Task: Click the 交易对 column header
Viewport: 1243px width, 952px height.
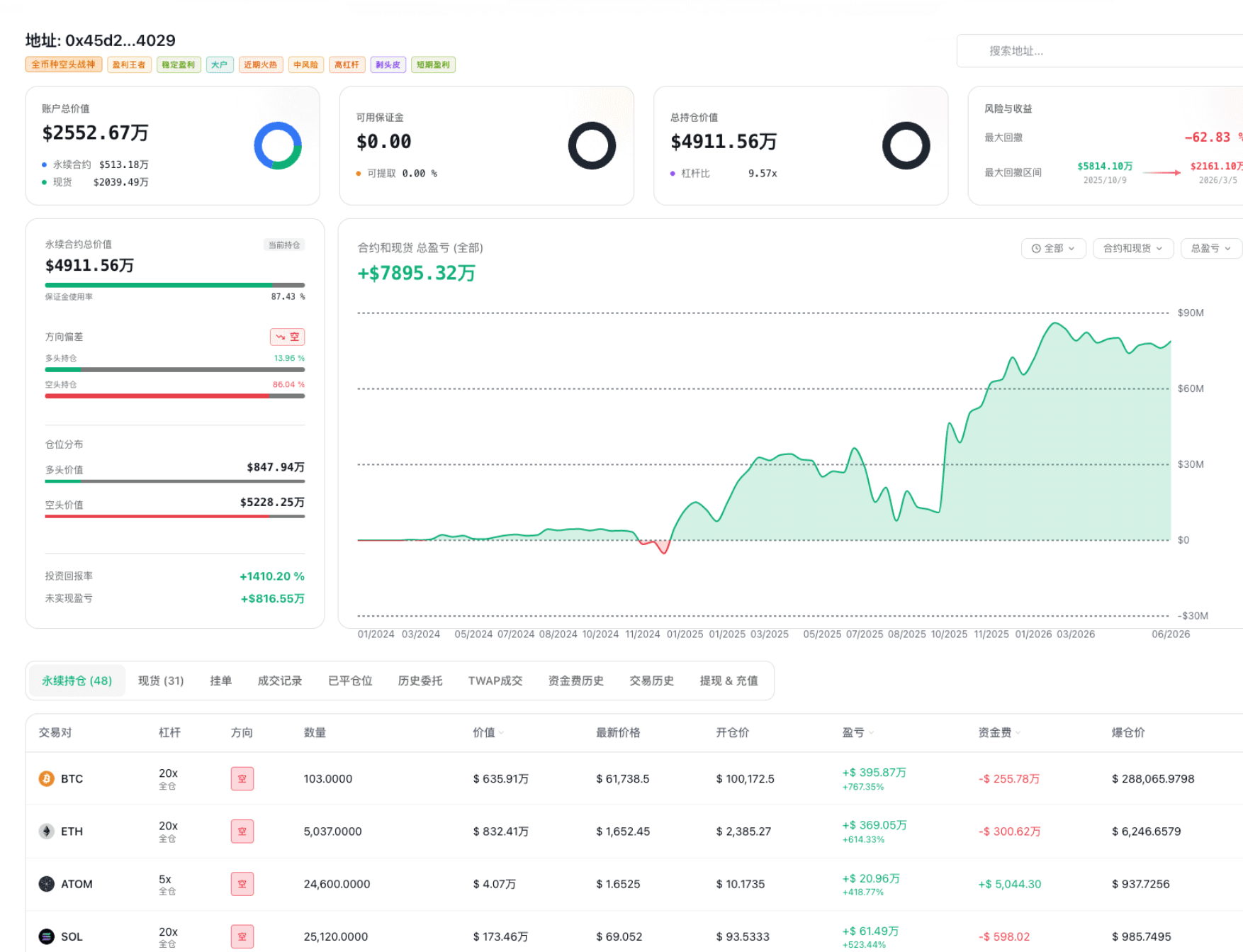Action: coord(55,733)
